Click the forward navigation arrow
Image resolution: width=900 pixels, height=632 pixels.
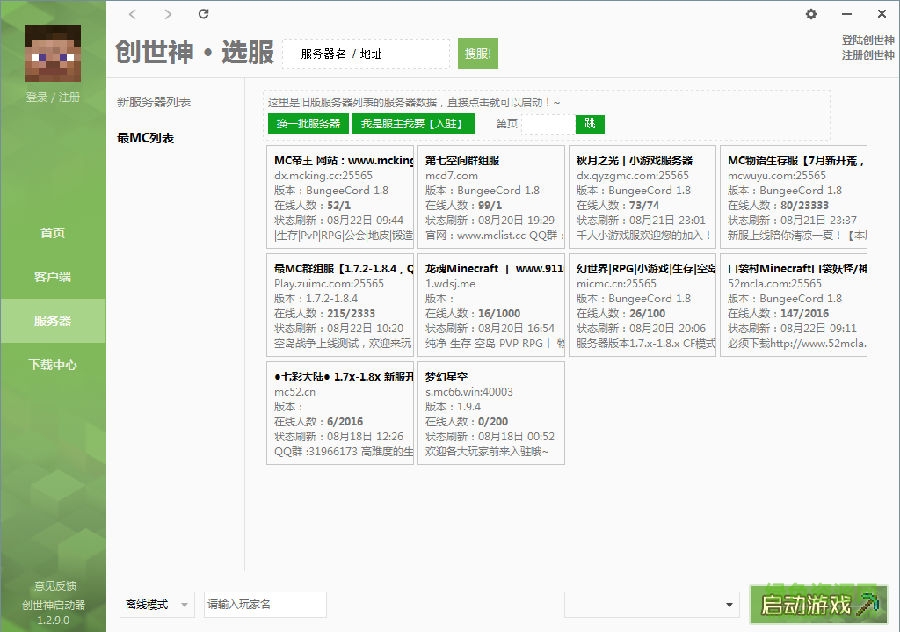point(167,14)
